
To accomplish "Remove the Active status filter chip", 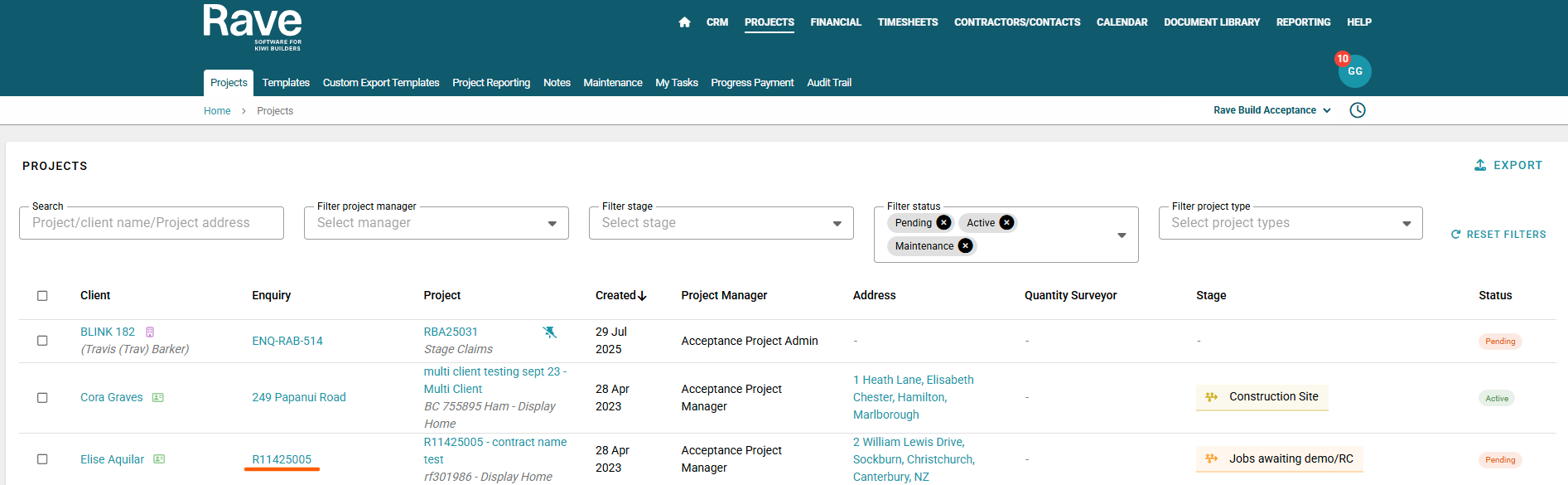I will click(1006, 223).
